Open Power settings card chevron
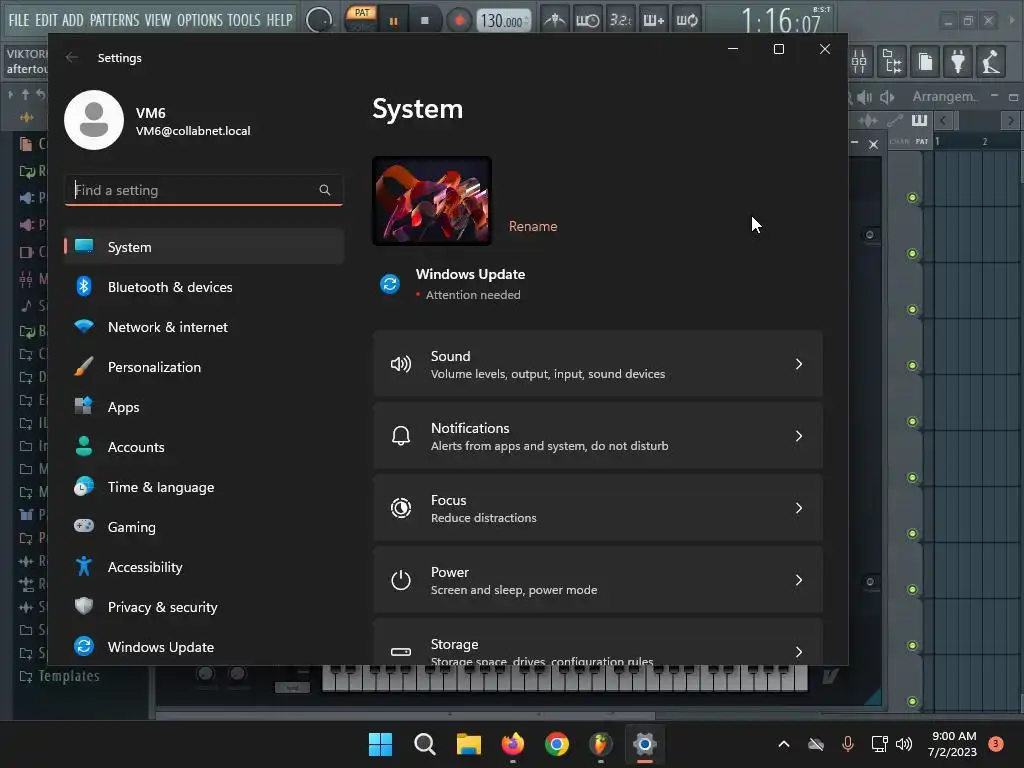The width and height of the screenshot is (1024, 768). coord(799,580)
